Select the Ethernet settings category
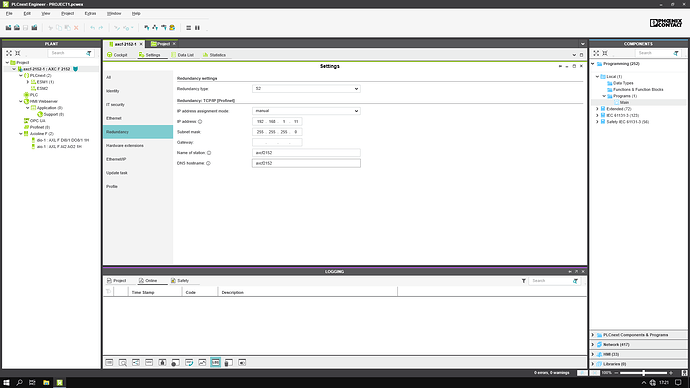The height and width of the screenshot is (388, 690). pyautogui.click(x=138, y=118)
